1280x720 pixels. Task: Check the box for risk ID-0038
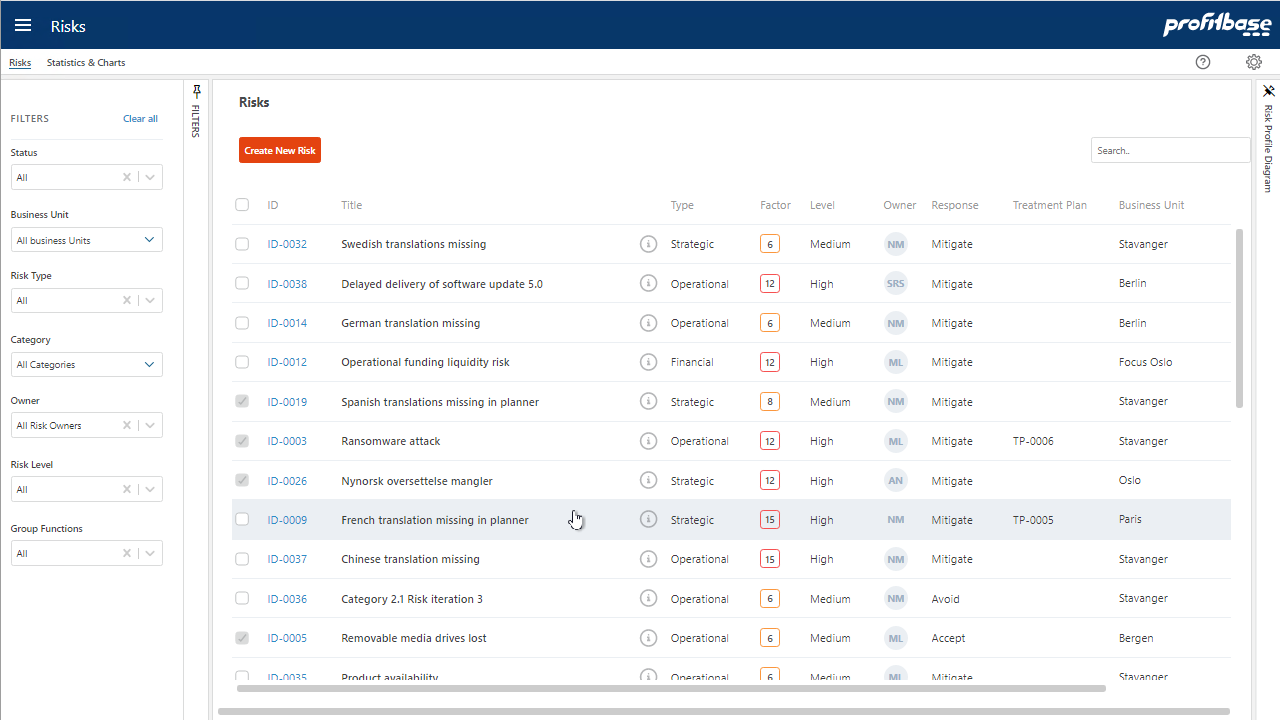pos(242,283)
